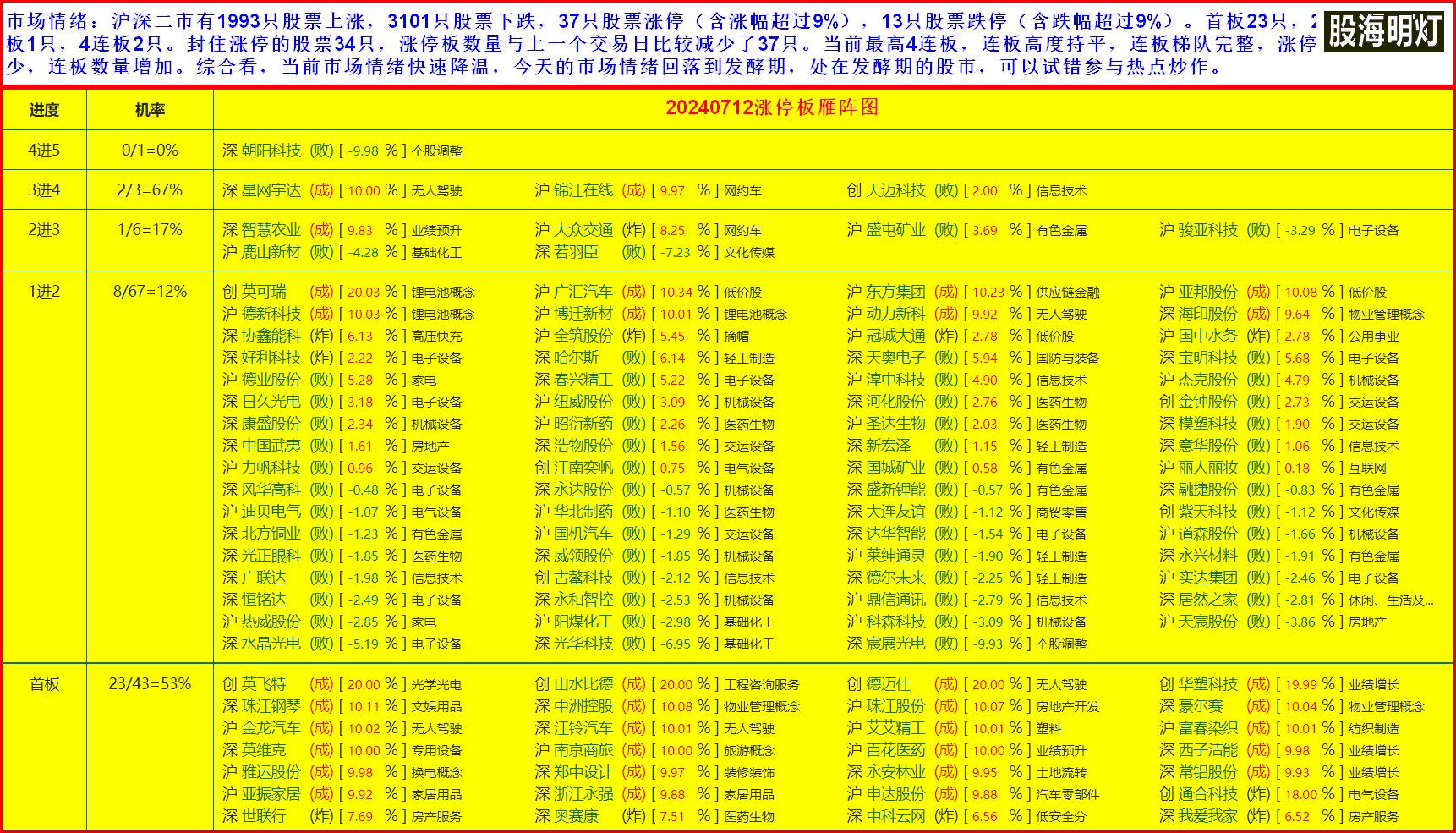Viewport: 1456px width, 833px height.
Task: Click the 4进5 stage cell
Action: point(44,151)
